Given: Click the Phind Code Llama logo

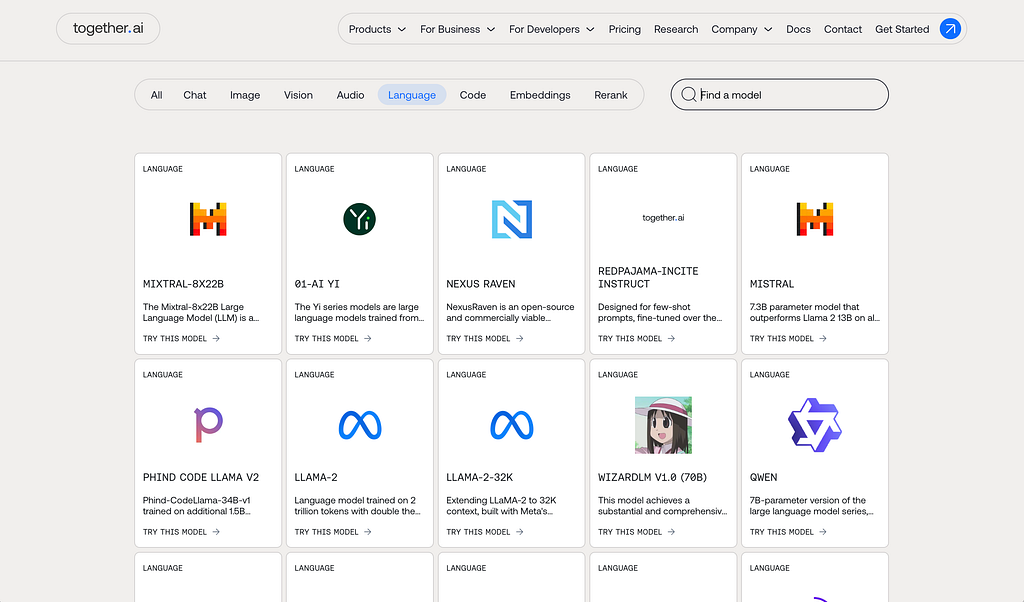Looking at the screenshot, I should tap(208, 424).
